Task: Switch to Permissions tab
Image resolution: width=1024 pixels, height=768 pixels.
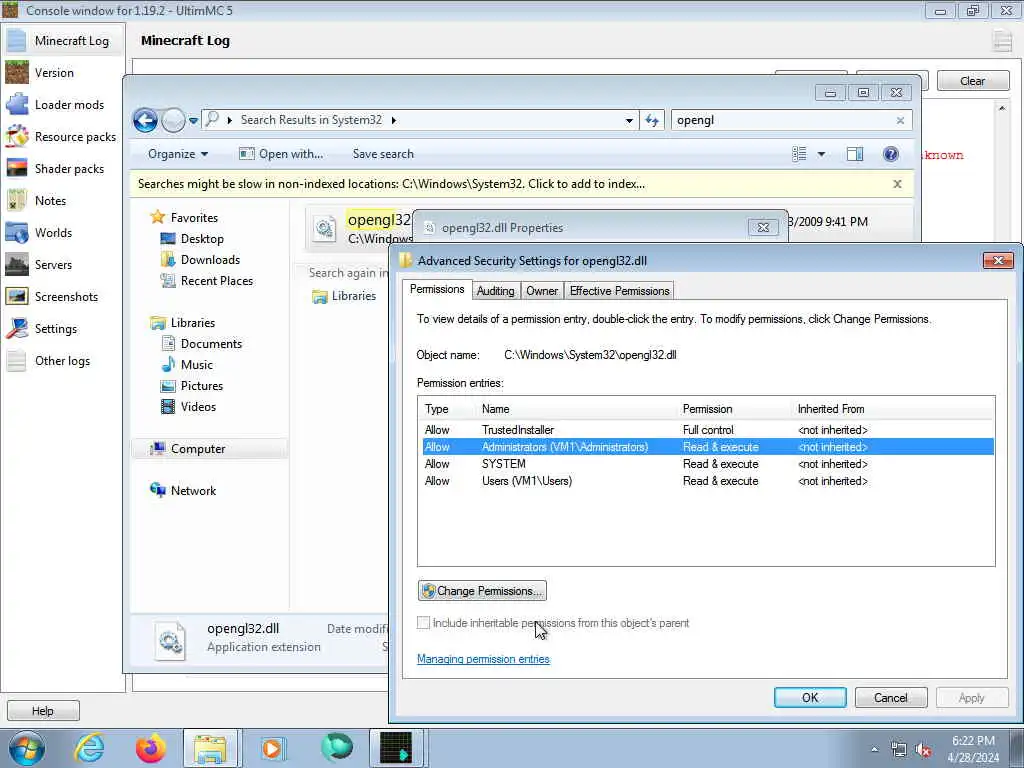Action: 437,289
